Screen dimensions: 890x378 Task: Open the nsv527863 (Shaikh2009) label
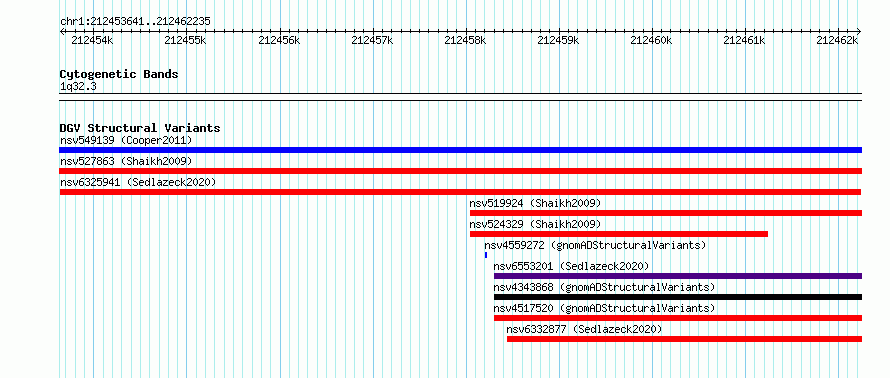(x=126, y=161)
